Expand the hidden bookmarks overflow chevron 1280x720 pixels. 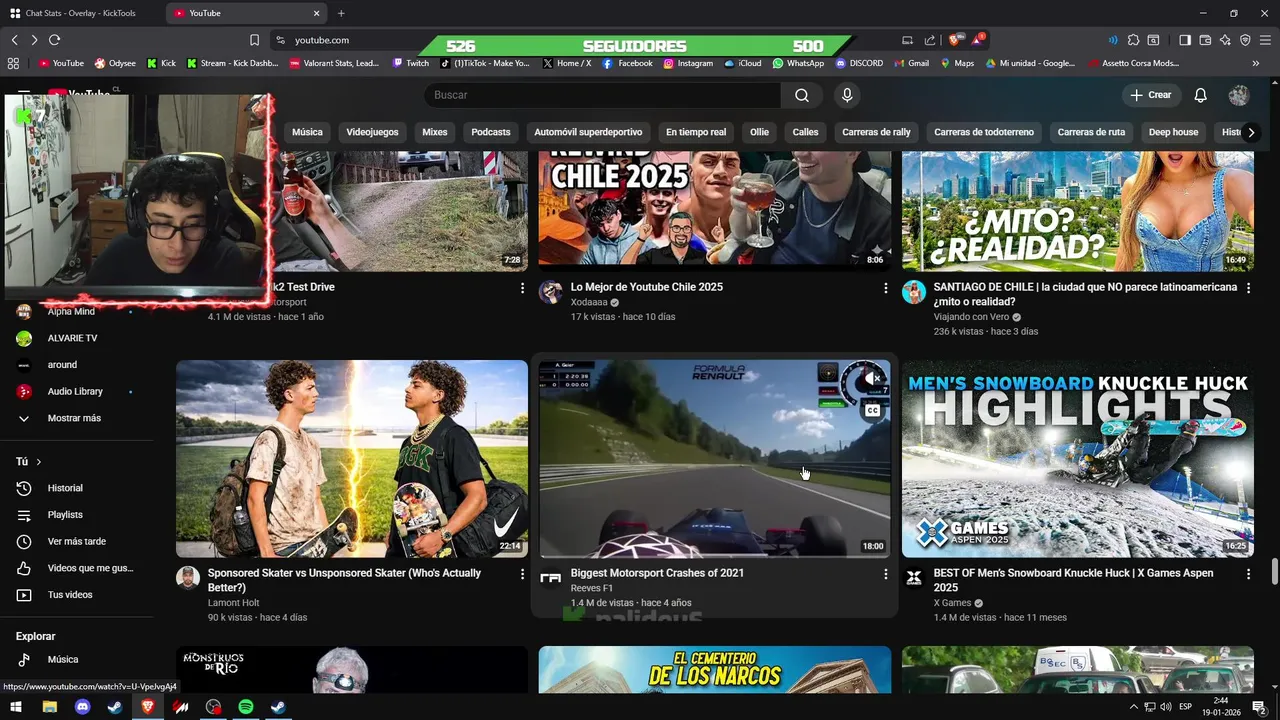pos(1256,63)
